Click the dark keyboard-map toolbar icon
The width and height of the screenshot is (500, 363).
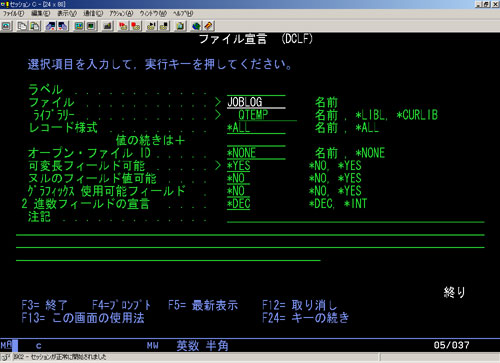[x=107, y=26]
